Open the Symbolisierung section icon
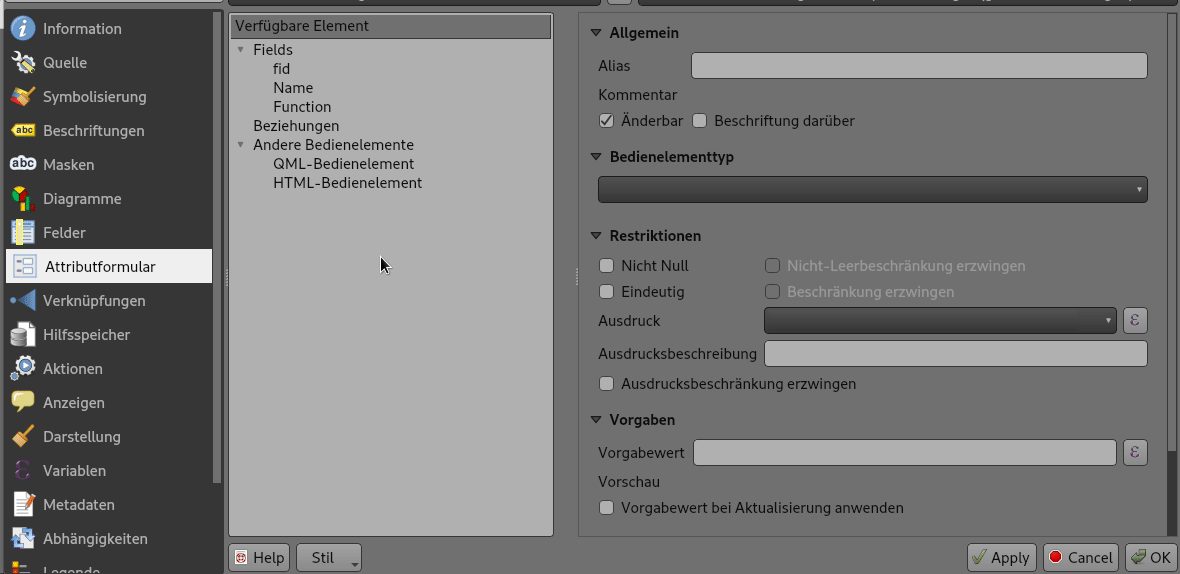 (x=23, y=97)
